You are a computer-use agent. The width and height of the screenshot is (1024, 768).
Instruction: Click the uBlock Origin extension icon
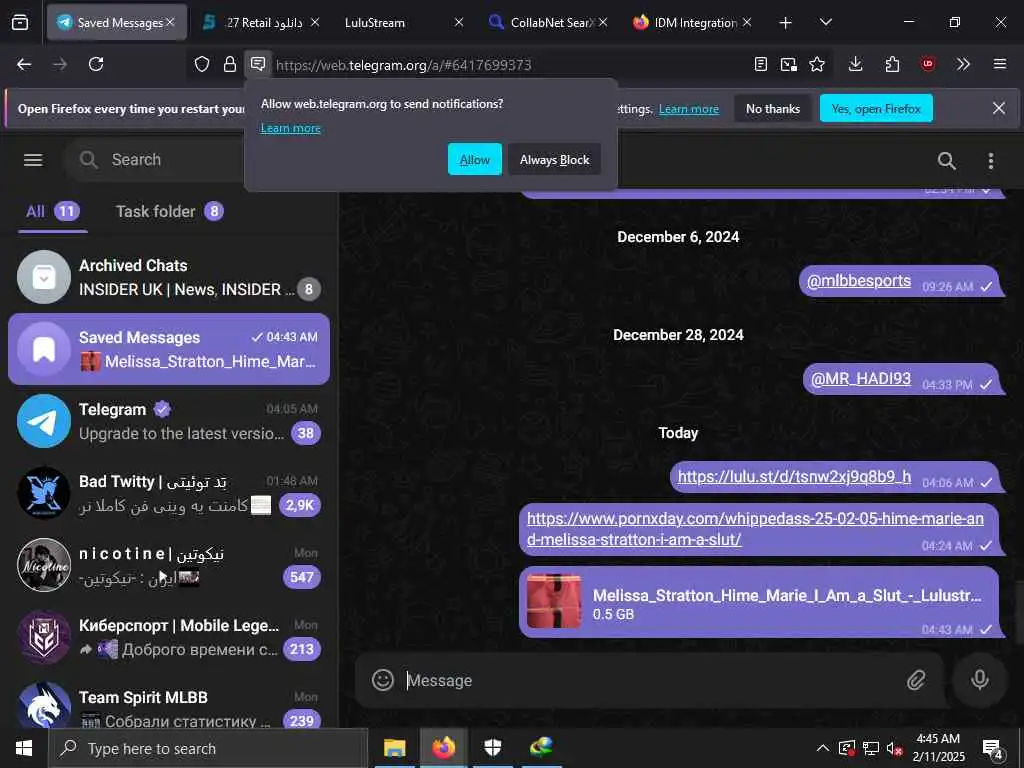[927, 64]
